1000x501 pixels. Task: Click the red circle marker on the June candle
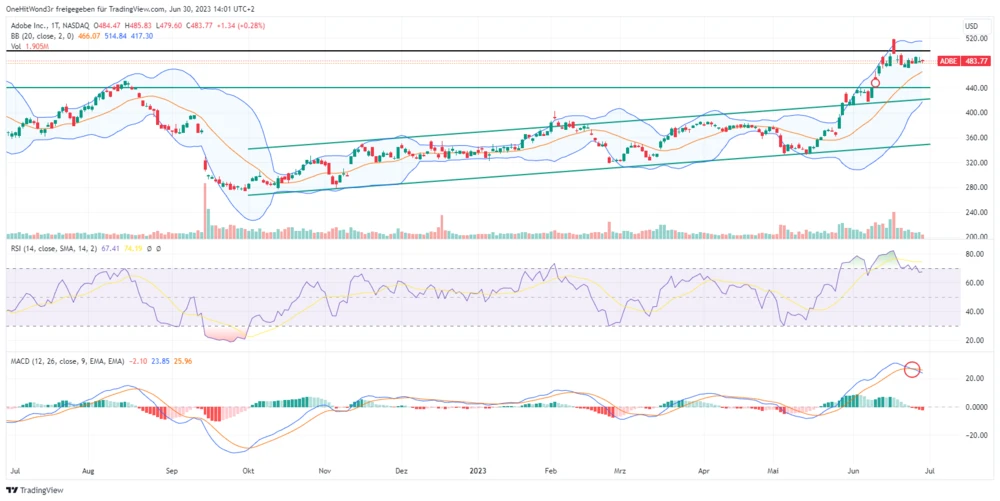click(875, 83)
